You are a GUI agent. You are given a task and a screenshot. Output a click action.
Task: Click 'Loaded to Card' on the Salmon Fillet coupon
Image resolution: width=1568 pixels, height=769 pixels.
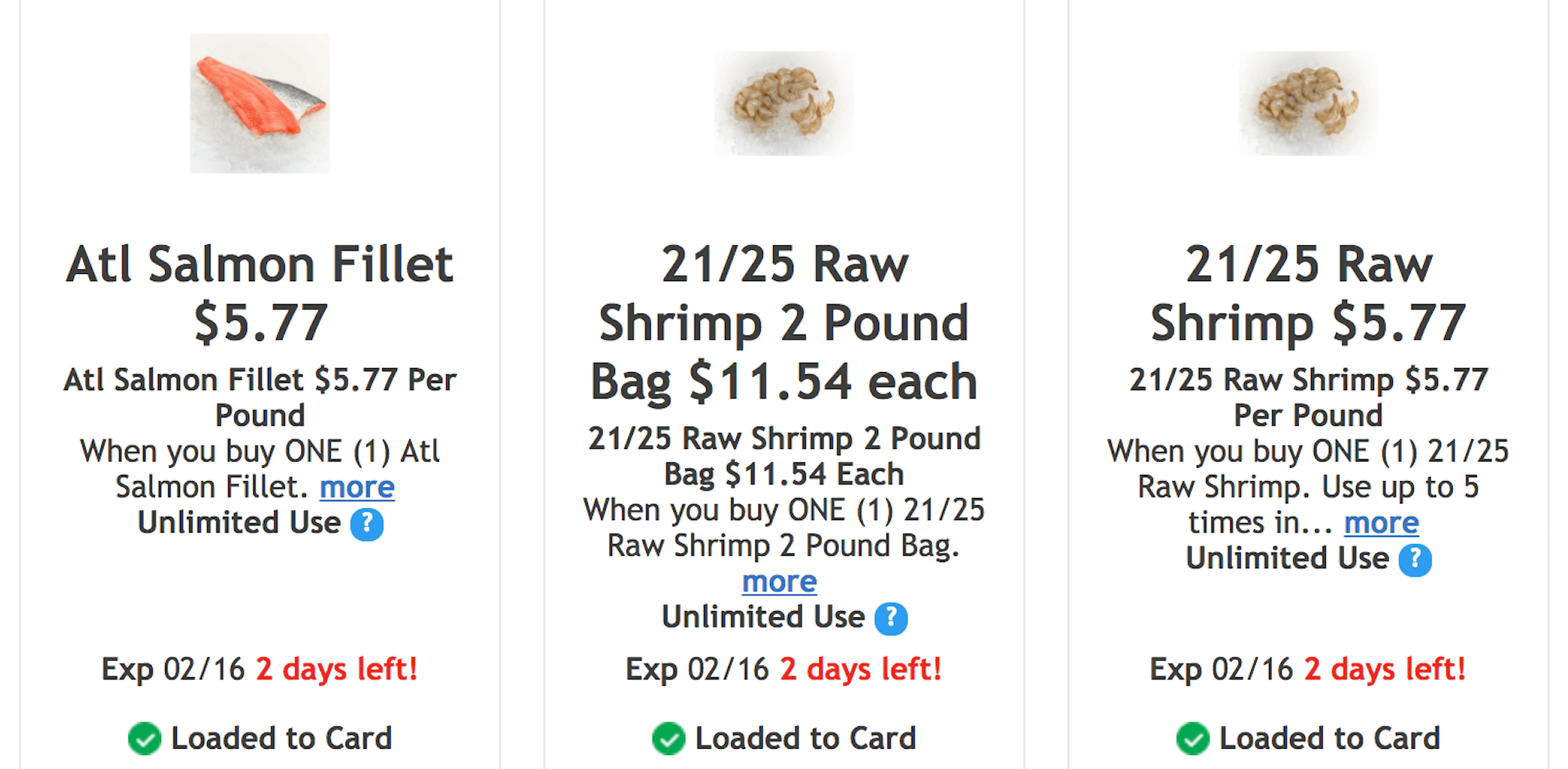pos(281,739)
